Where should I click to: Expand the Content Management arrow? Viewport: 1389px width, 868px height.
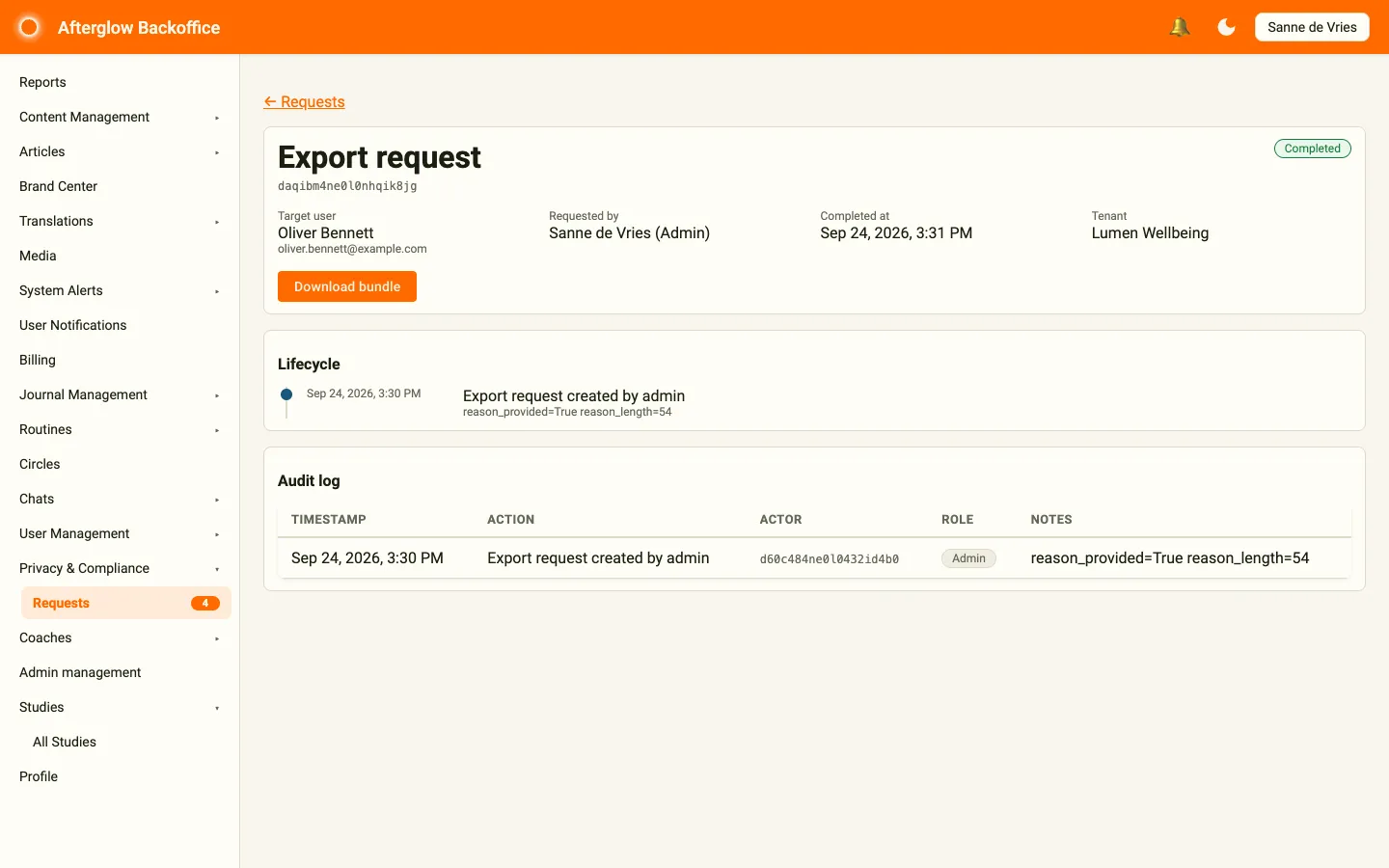click(217, 118)
